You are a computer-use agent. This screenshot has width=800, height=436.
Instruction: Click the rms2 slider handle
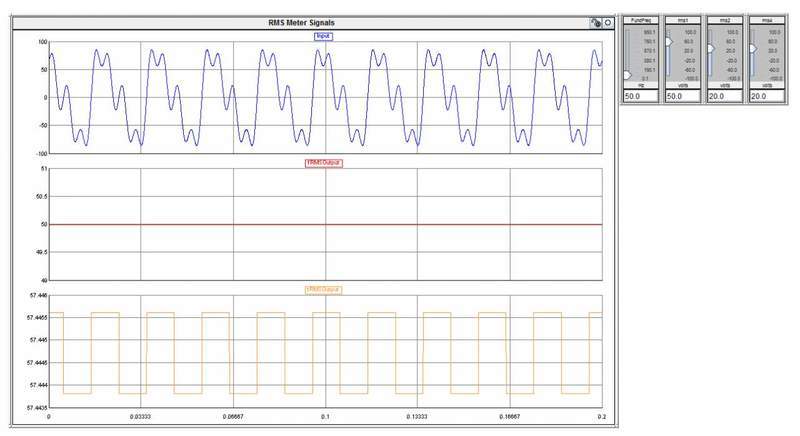[710, 48]
